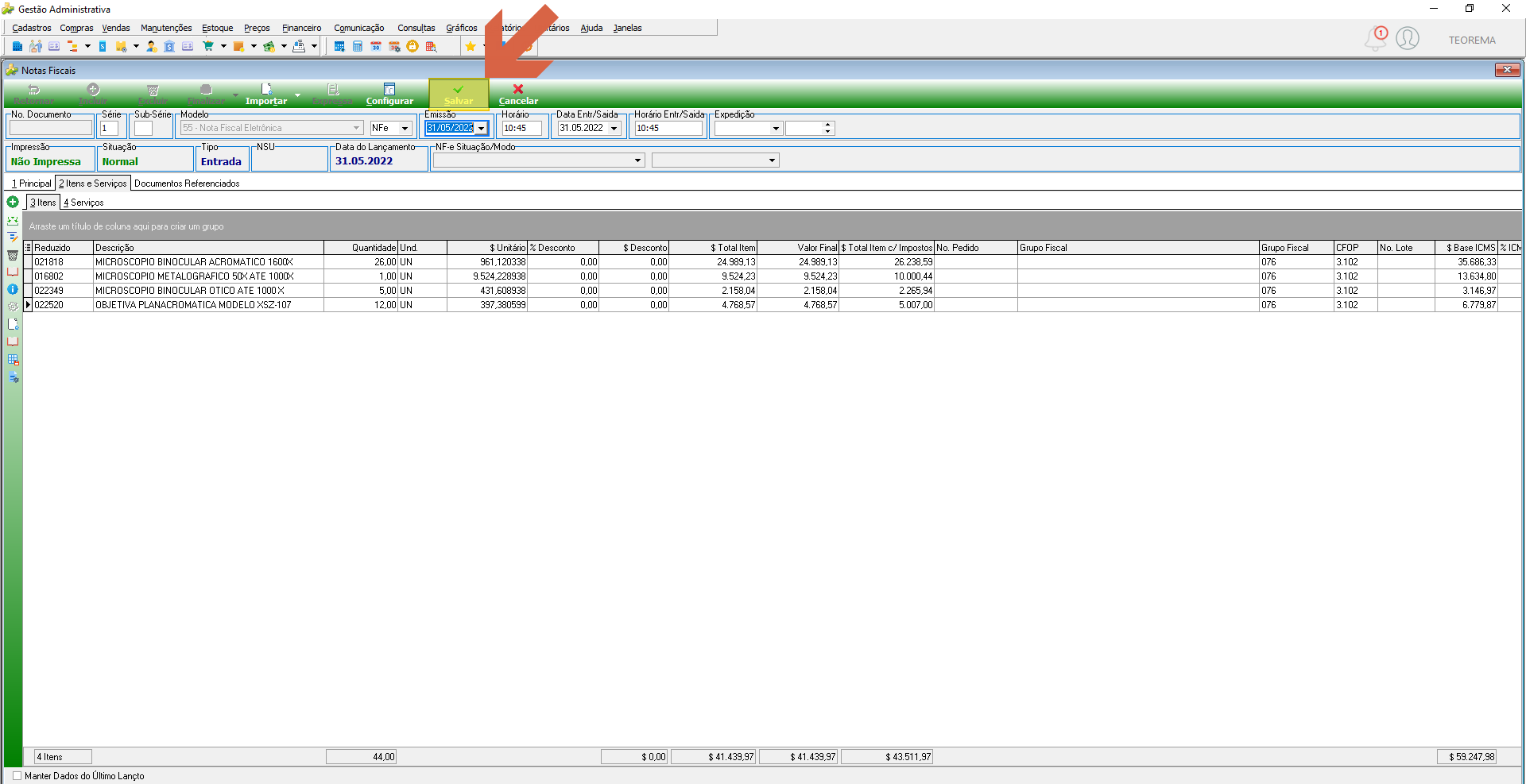Click the grid column chooser icon
1526x784 pixels.
coord(28,248)
